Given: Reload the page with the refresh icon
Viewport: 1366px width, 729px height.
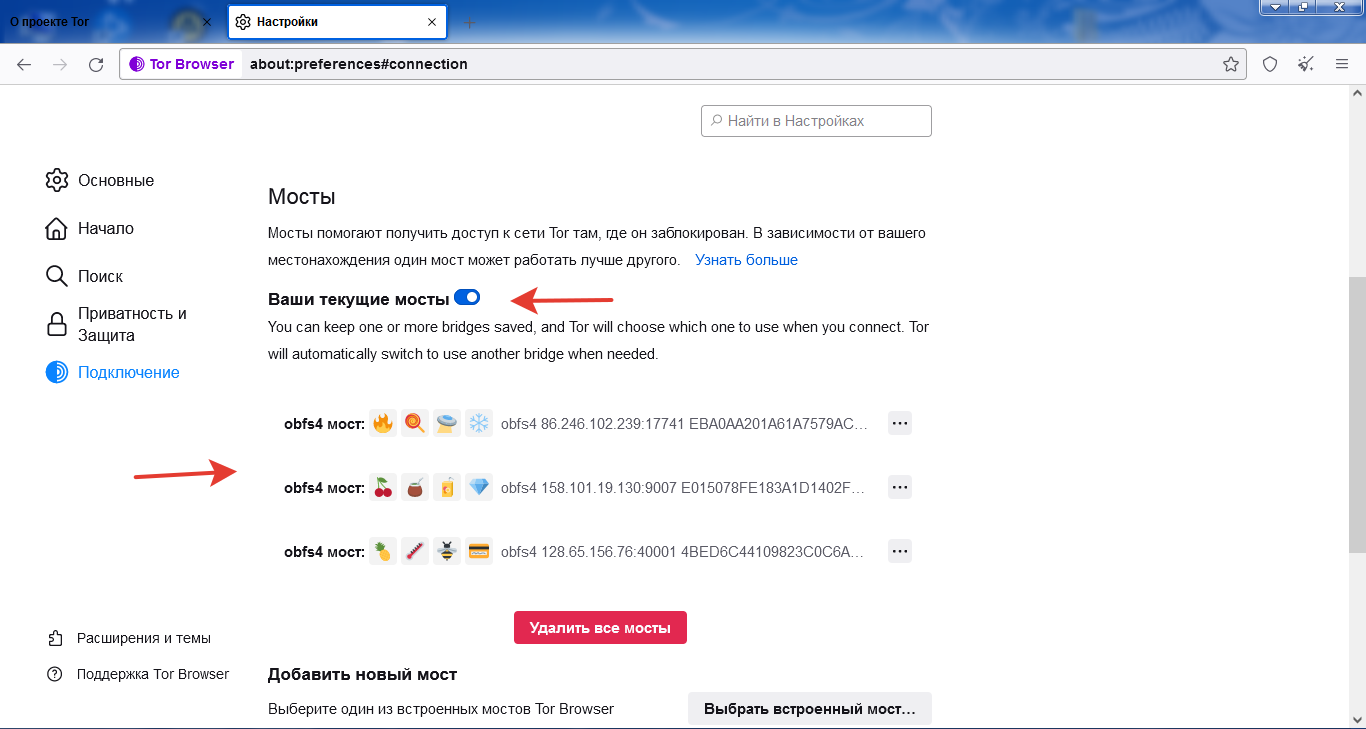Looking at the screenshot, I should tap(96, 64).
